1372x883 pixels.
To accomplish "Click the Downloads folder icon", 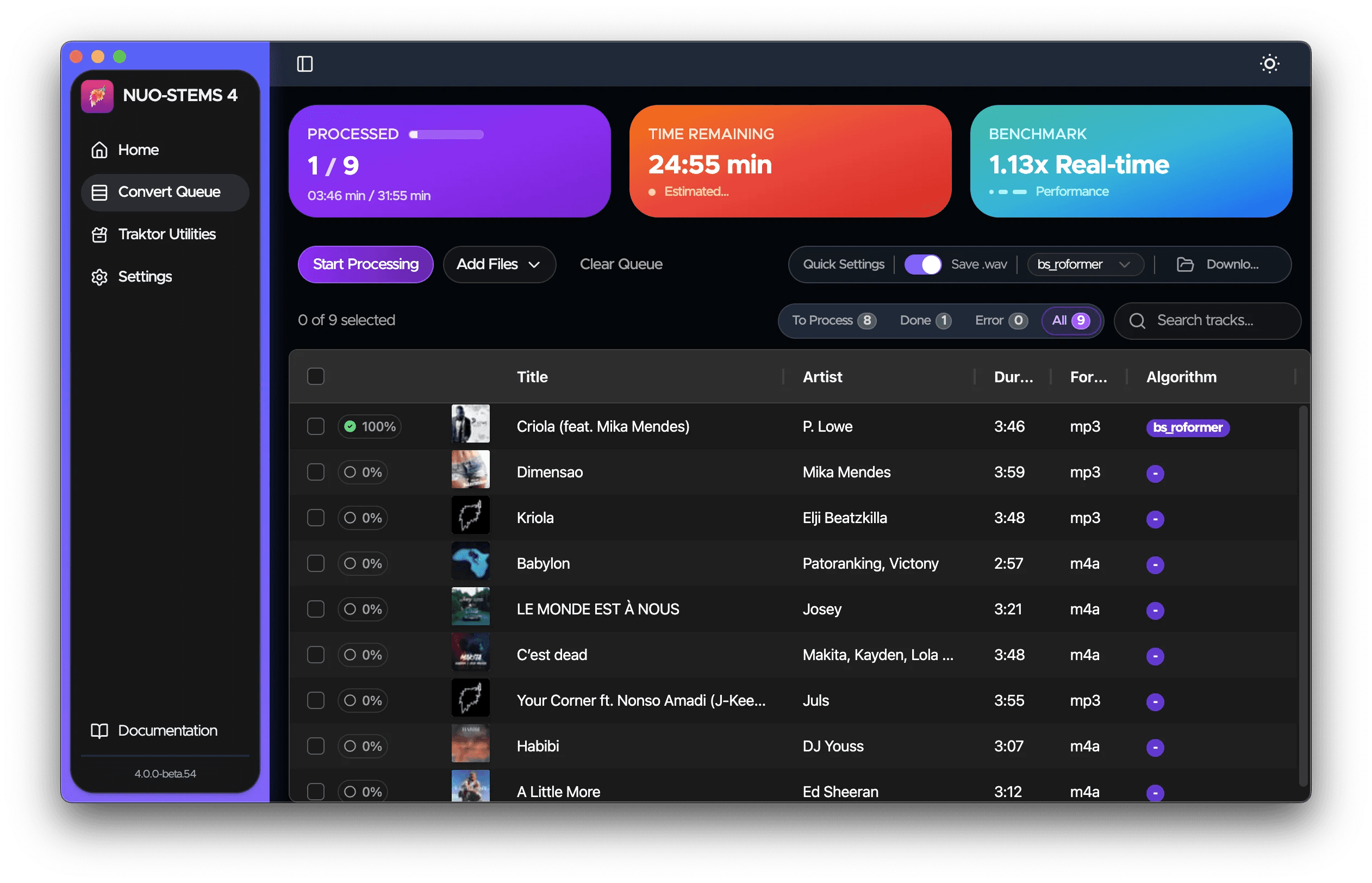I will pyautogui.click(x=1185, y=264).
